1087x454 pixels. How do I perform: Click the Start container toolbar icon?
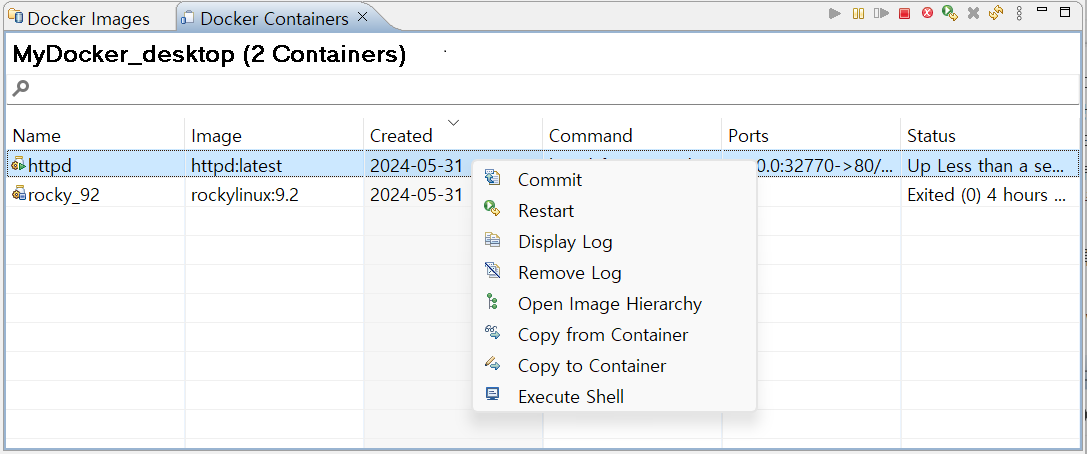pos(835,14)
